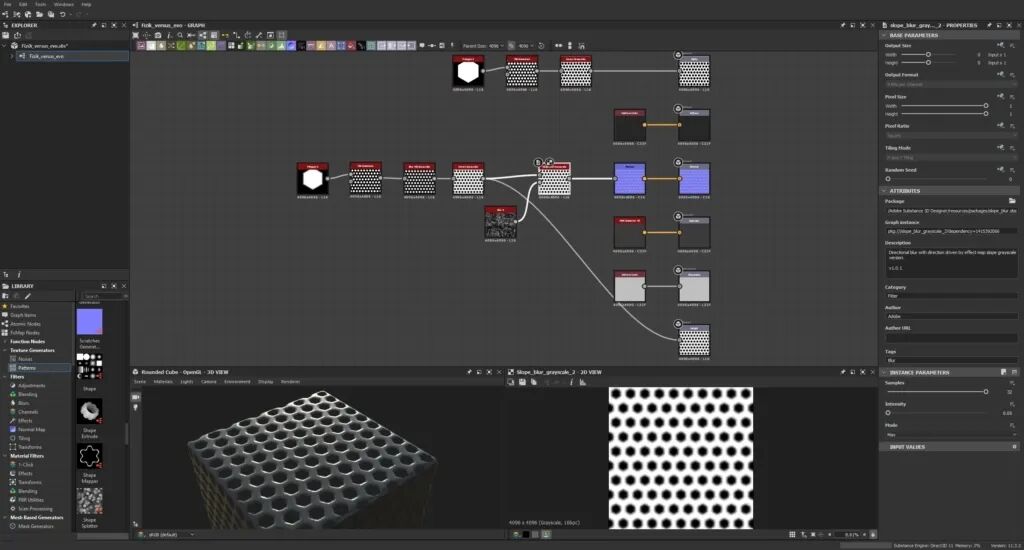Screen dimensions: 1024x550
Task: Click the camera snapshot icon in graph toolbar
Action: [x=157, y=35]
